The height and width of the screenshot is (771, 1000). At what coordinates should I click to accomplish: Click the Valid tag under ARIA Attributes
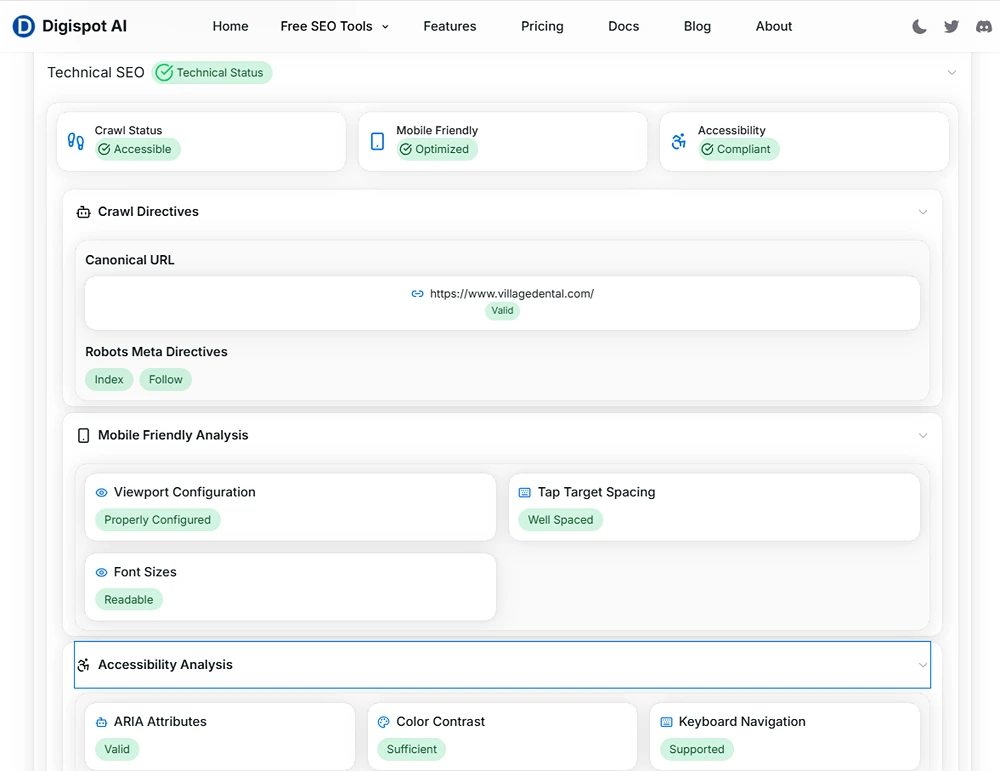[117, 749]
